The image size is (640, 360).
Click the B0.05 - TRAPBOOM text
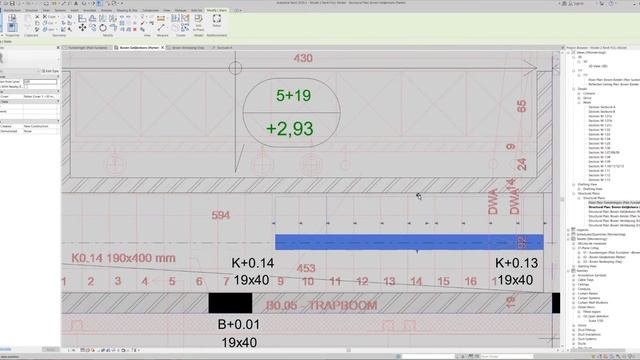[321, 305]
